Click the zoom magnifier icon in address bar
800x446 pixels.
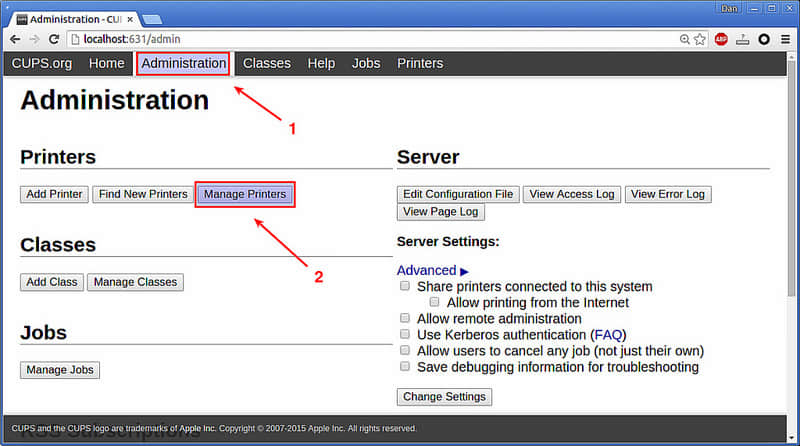pos(685,39)
